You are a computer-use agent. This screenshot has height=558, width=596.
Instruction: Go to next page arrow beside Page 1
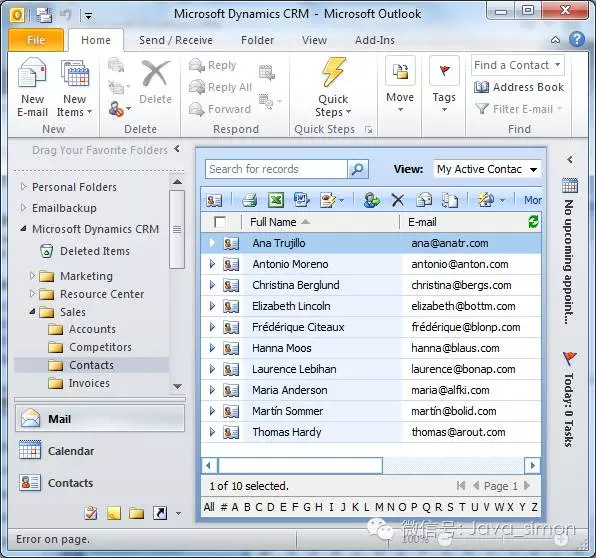pyautogui.click(x=527, y=485)
